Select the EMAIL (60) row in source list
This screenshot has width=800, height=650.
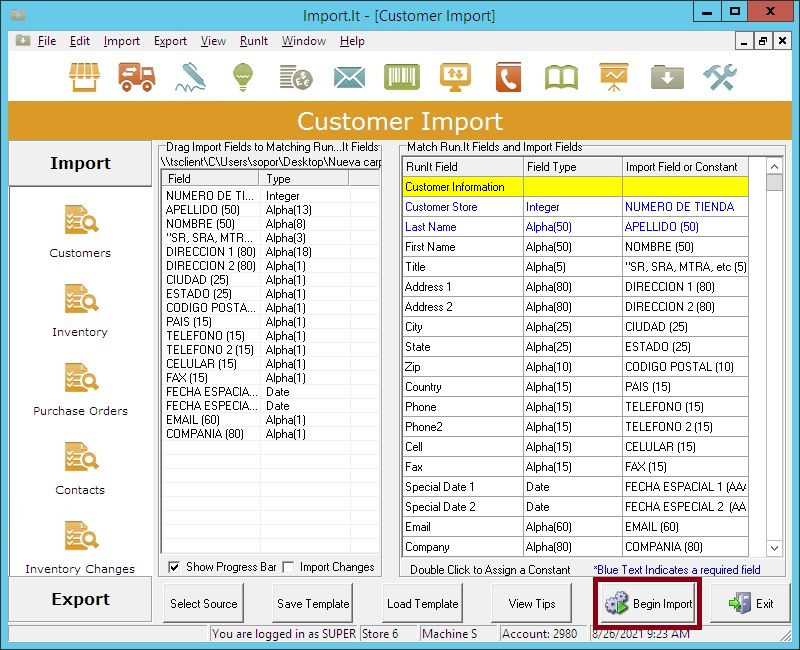pyautogui.click(x=270, y=420)
